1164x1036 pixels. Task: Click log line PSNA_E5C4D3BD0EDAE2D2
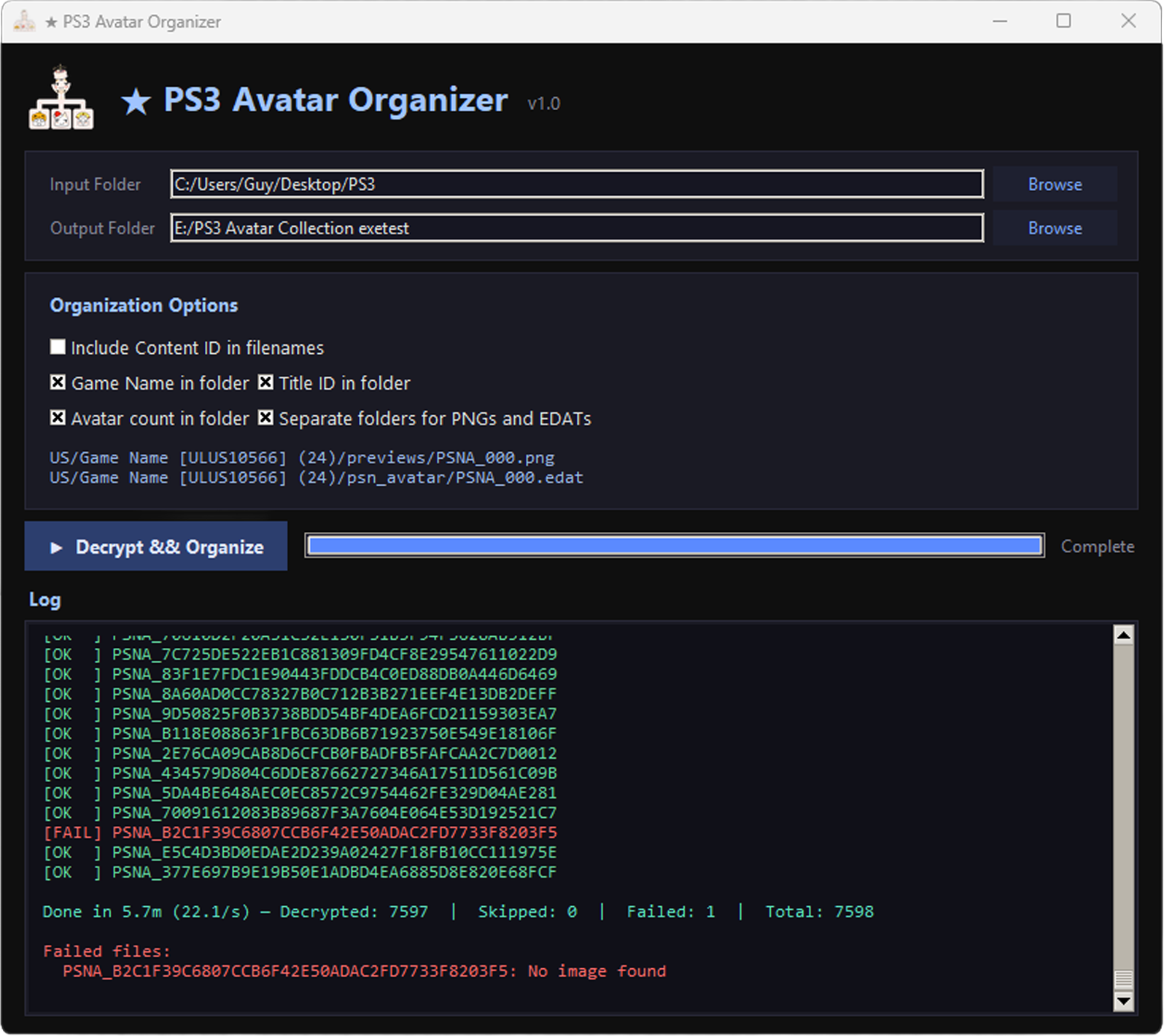pos(300,852)
